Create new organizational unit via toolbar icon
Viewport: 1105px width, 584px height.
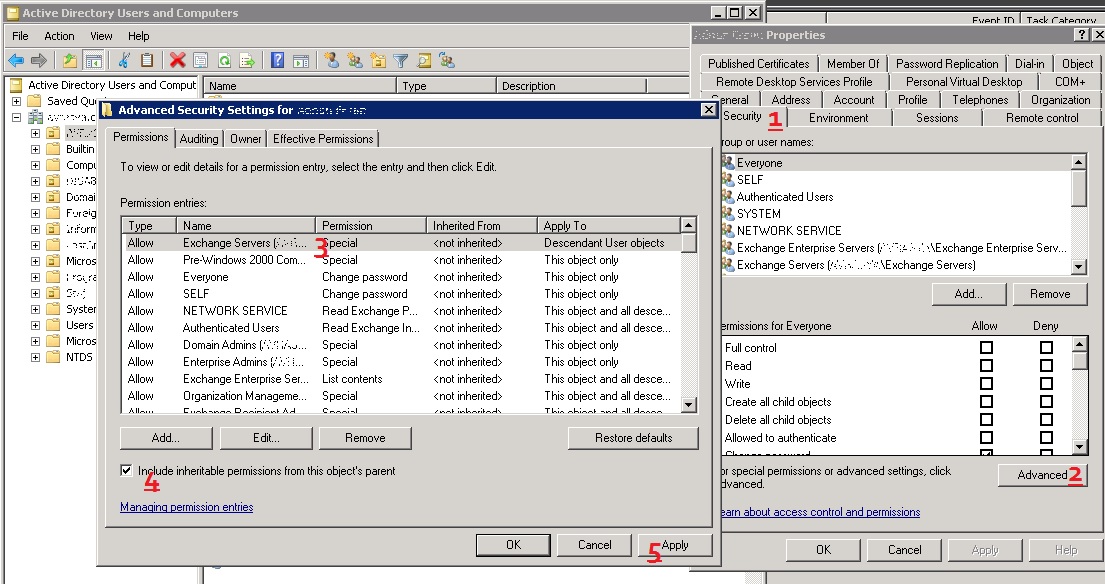(377, 61)
